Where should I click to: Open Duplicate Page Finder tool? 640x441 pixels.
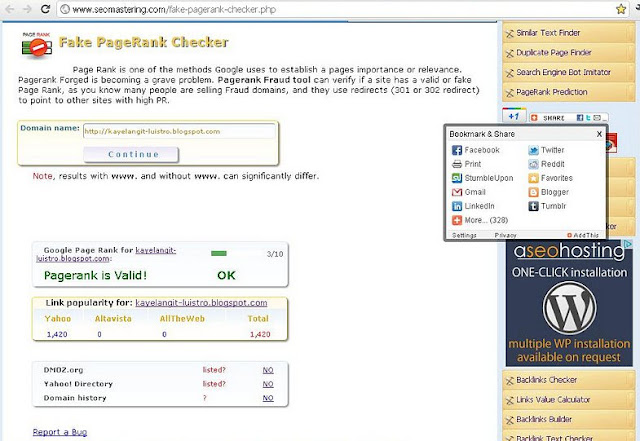click(x=569, y=53)
